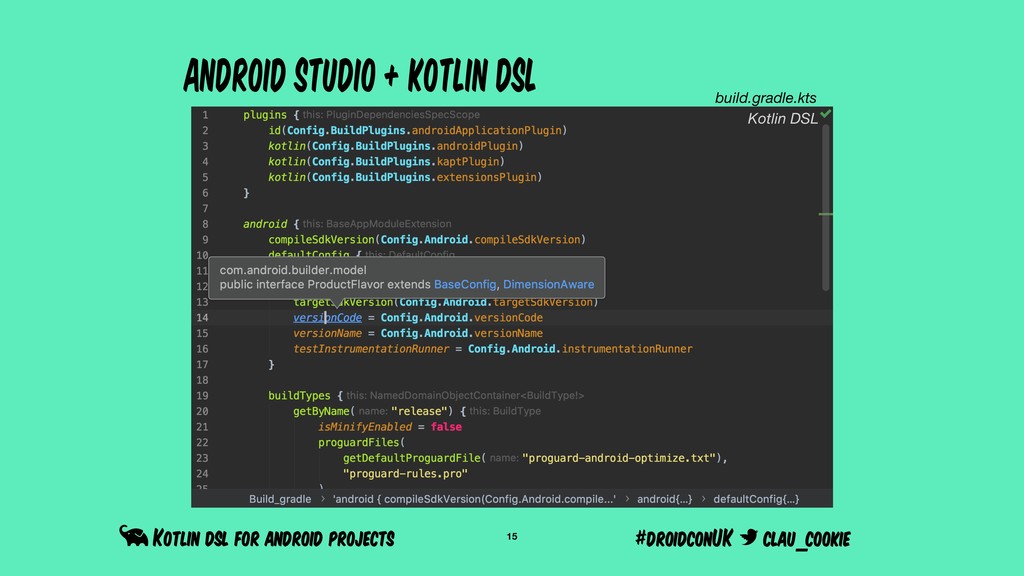Viewport: 1024px width, 576px height.
Task: Select the 'android { compileSdkVersion...' breadcrumb
Action: [474, 499]
